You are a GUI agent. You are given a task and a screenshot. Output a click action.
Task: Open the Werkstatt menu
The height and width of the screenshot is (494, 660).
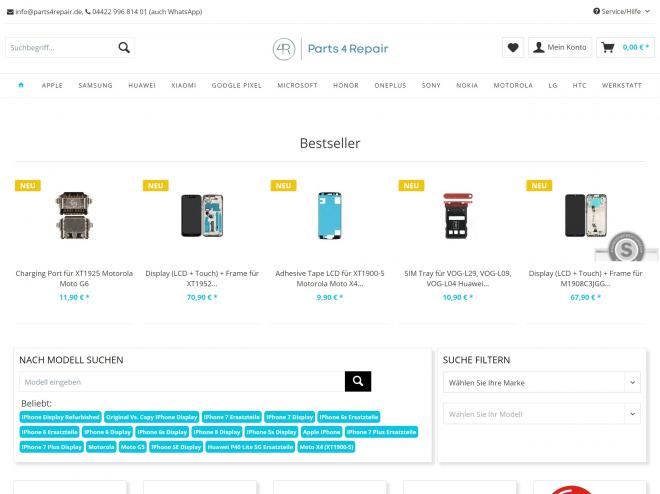pyautogui.click(x=622, y=85)
